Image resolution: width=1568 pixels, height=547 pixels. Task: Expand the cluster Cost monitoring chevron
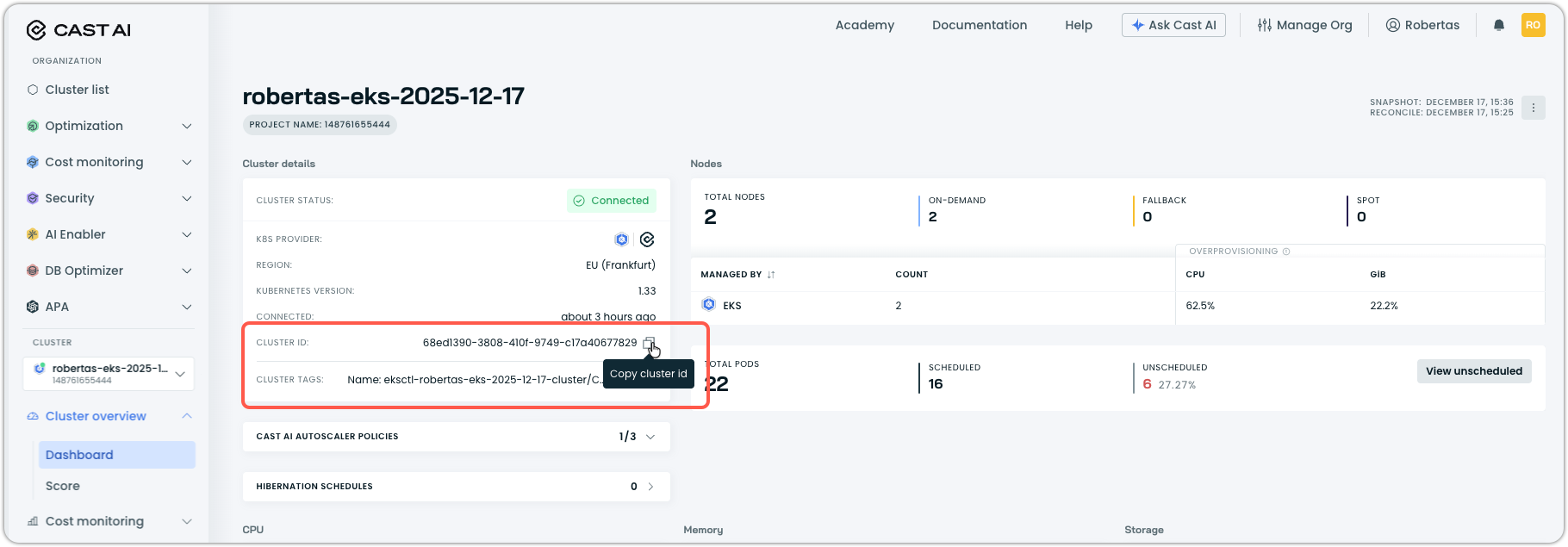coord(187,521)
